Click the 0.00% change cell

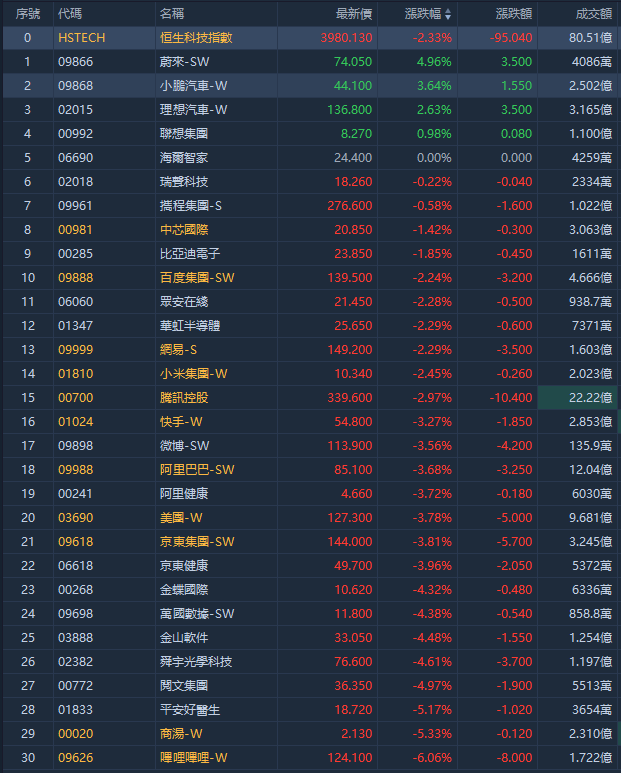coord(434,158)
